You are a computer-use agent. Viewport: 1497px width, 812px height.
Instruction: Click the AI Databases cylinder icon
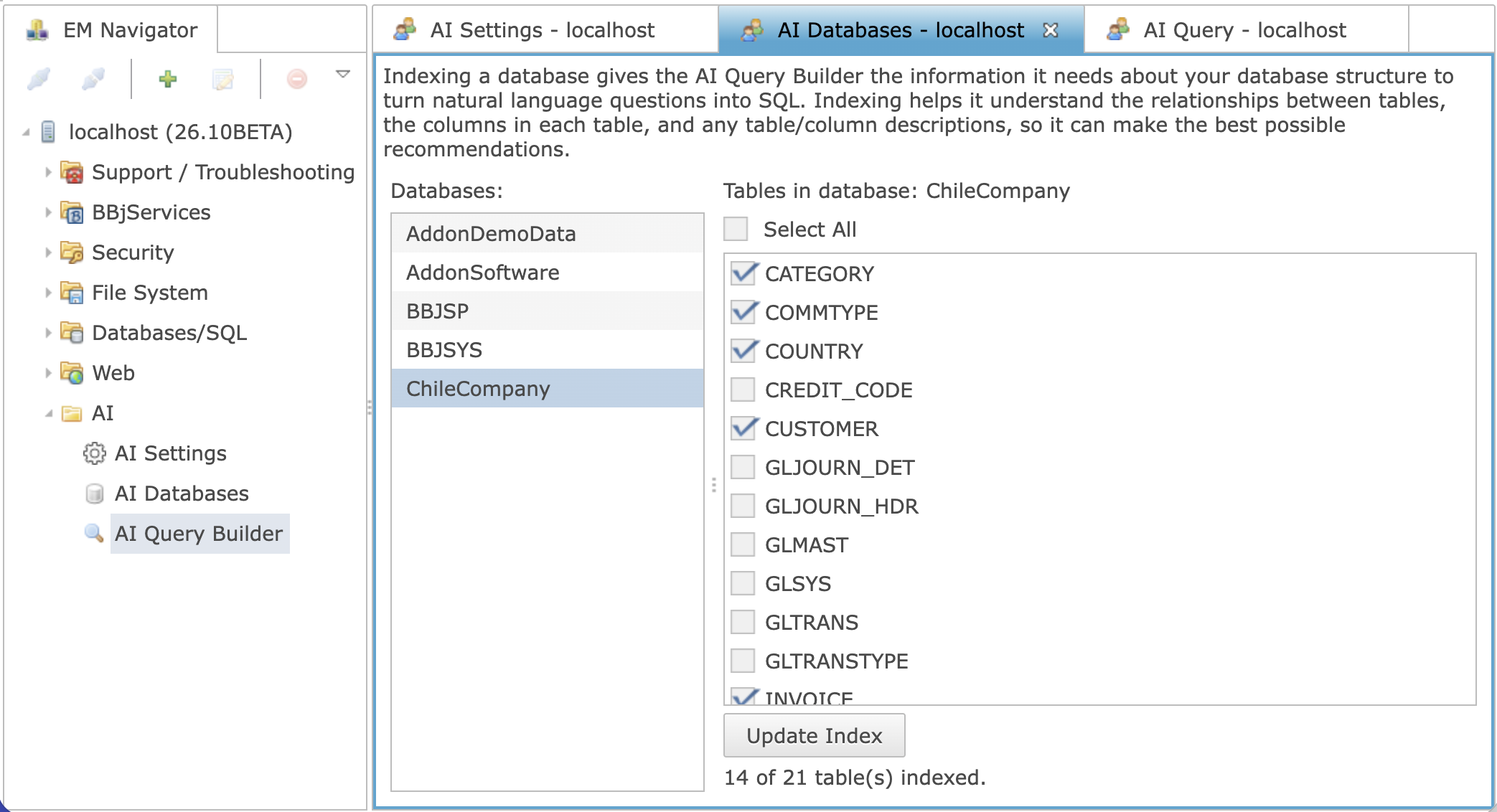click(x=94, y=494)
